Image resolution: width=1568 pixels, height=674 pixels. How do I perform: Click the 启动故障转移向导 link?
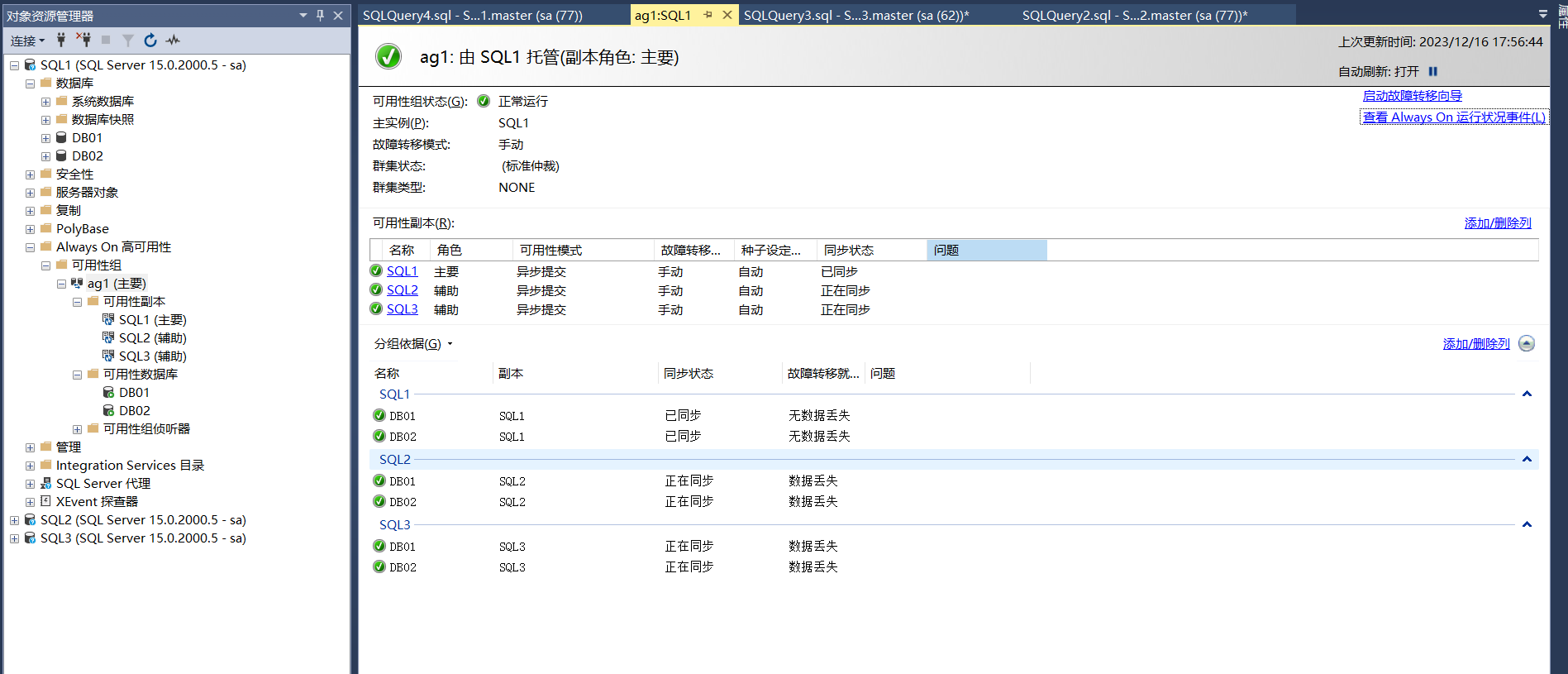pos(1413,96)
